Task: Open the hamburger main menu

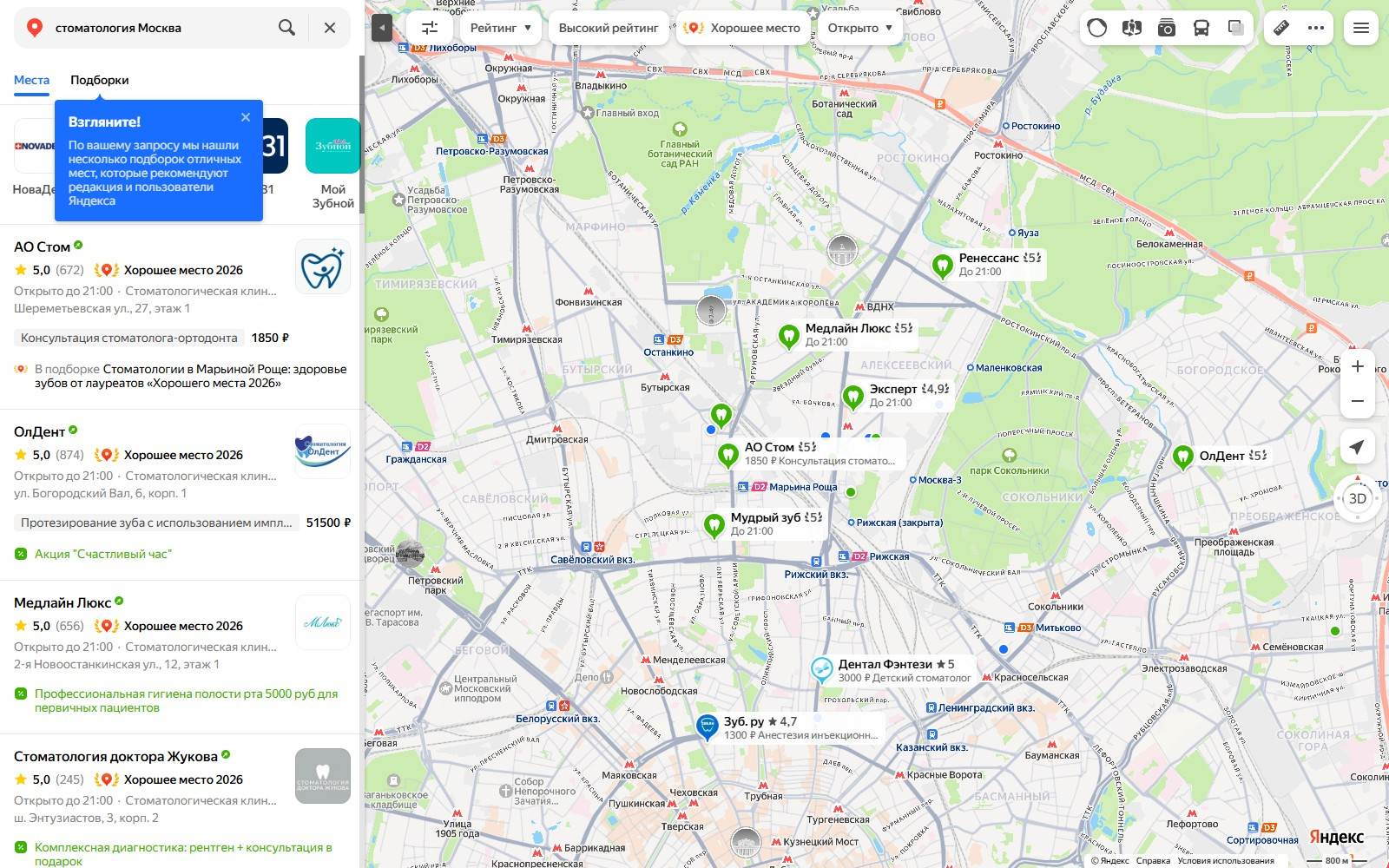Action: [1361, 28]
